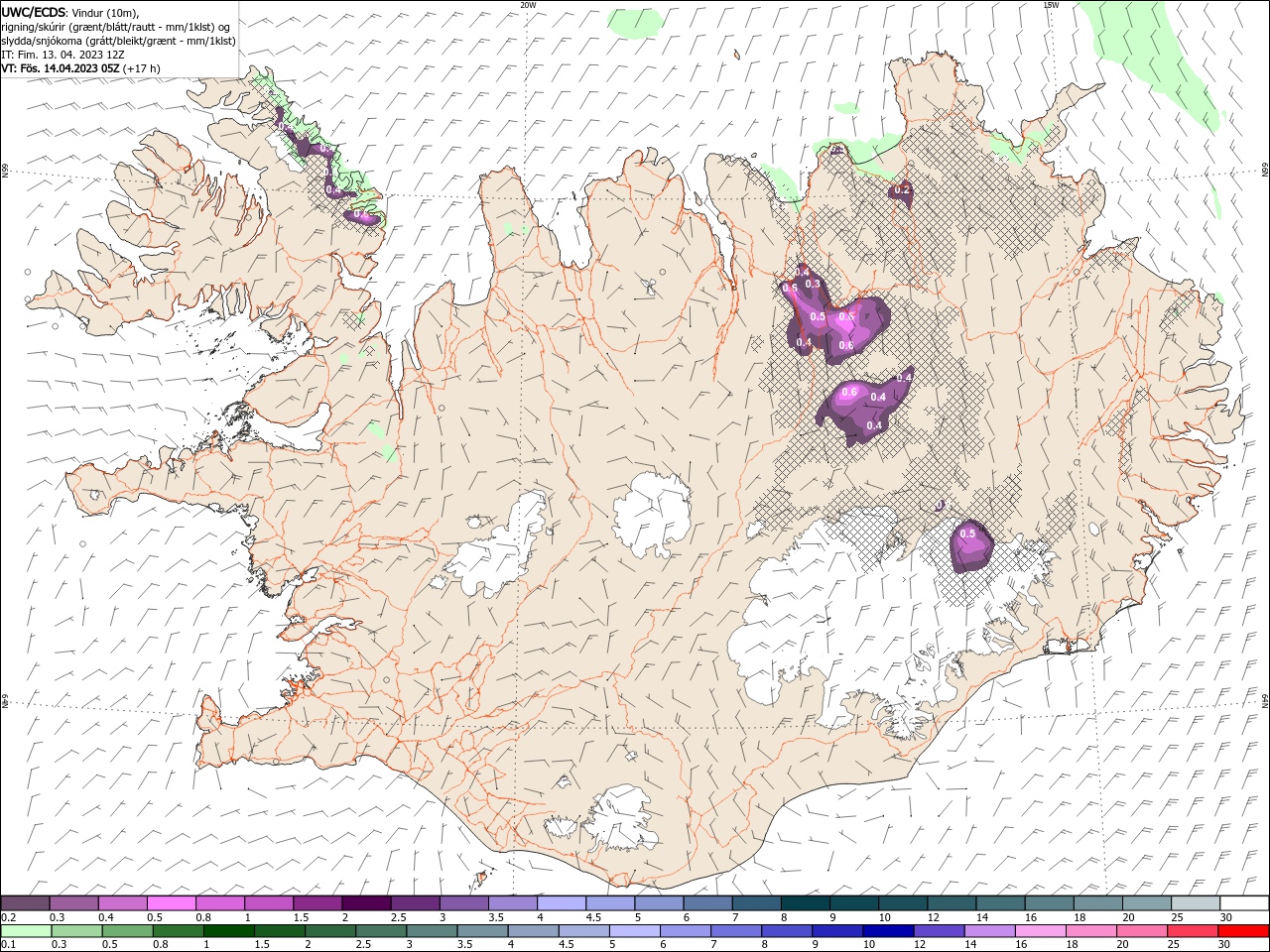Select the hot pink 20 swatch in the bottom legend row
Image resolution: width=1270 pixels, height=952 pixels.
coord(1142,931)
